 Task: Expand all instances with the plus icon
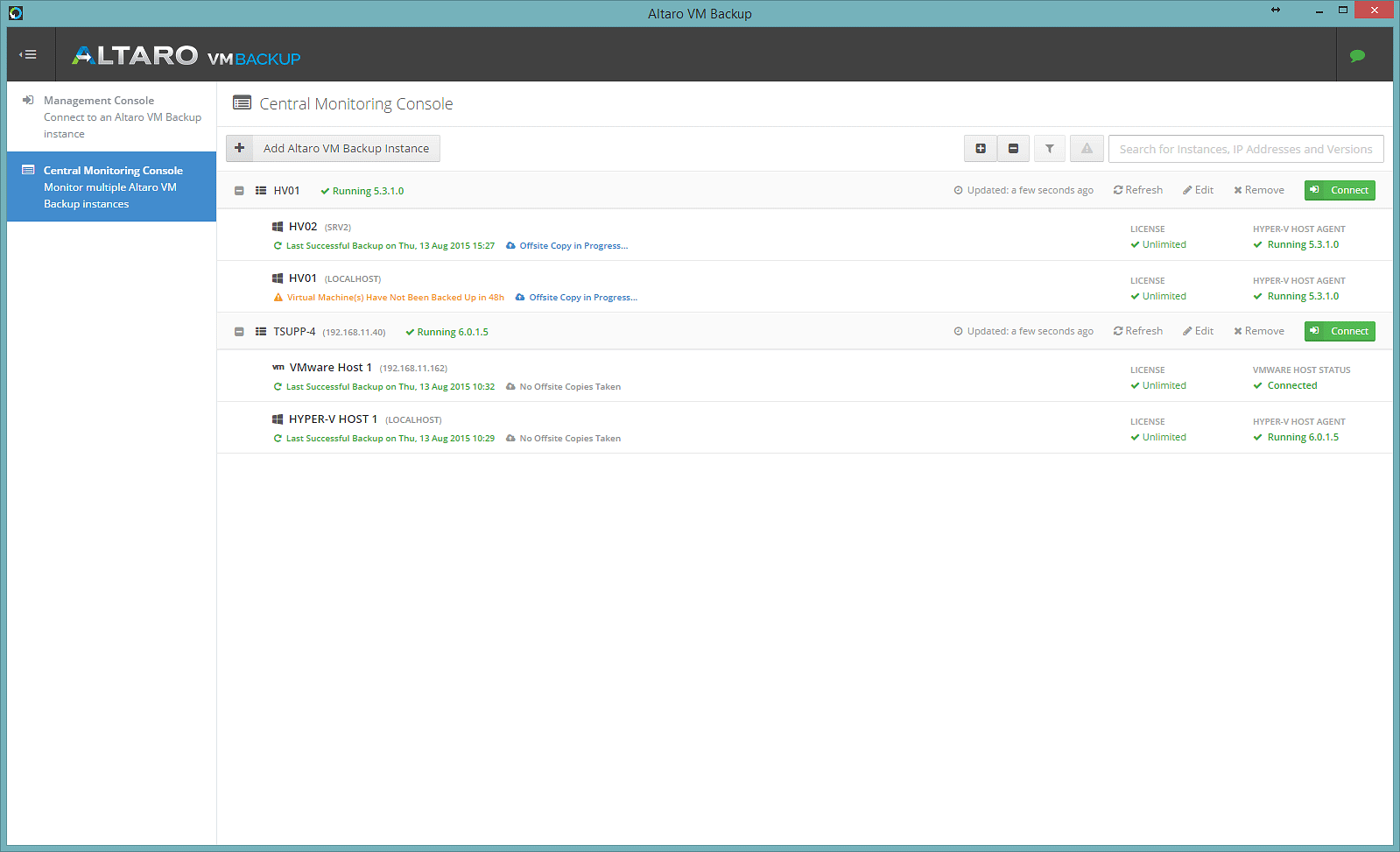click(x=981, y=149)
